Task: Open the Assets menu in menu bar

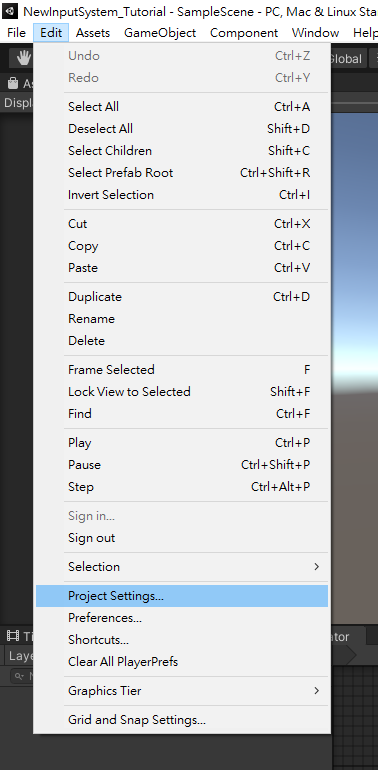Action: [93, 33]
